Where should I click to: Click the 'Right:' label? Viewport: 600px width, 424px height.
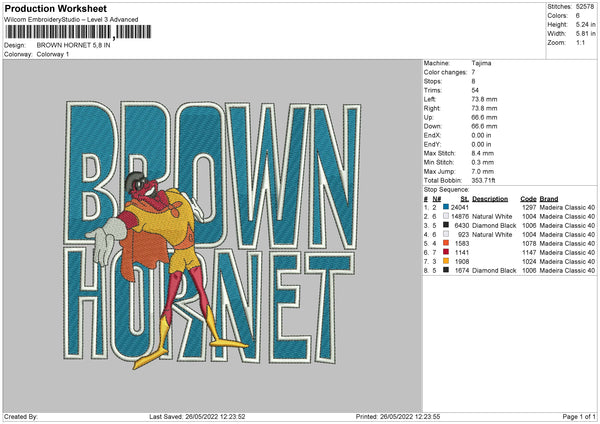[x=432, y=108]
